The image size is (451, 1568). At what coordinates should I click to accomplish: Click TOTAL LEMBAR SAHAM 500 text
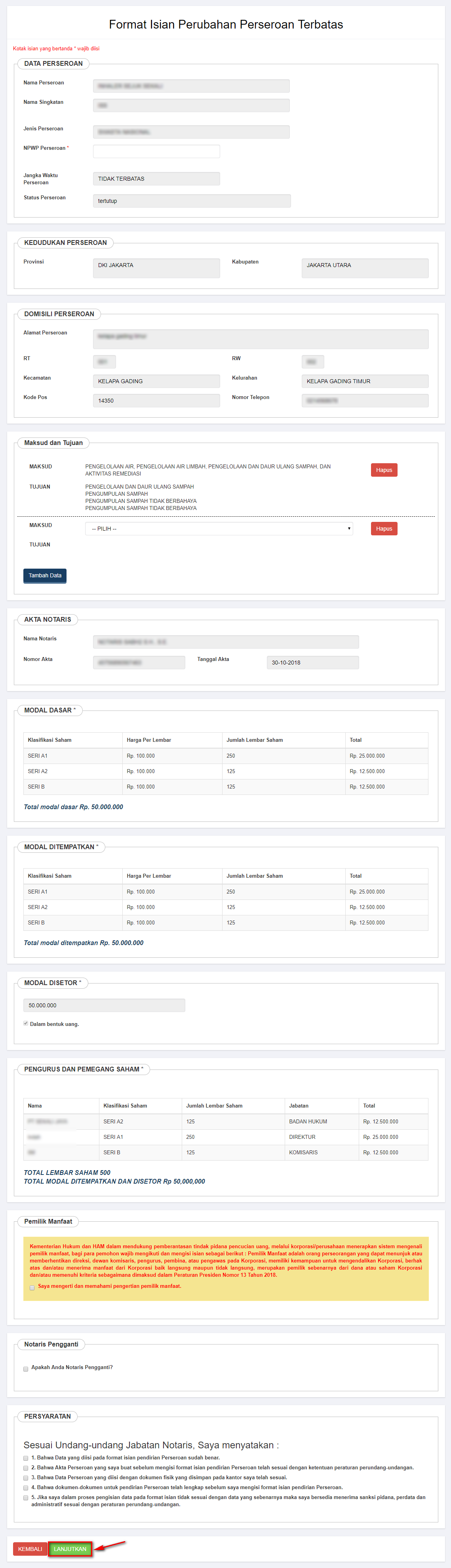tap(67, 1173)
